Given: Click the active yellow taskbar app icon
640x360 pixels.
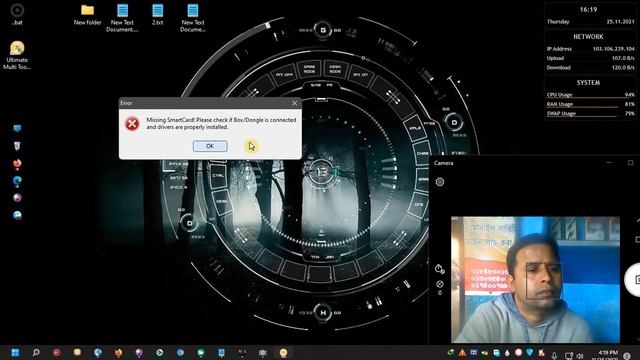Looking at the screenshot, I should coord(283,352).
